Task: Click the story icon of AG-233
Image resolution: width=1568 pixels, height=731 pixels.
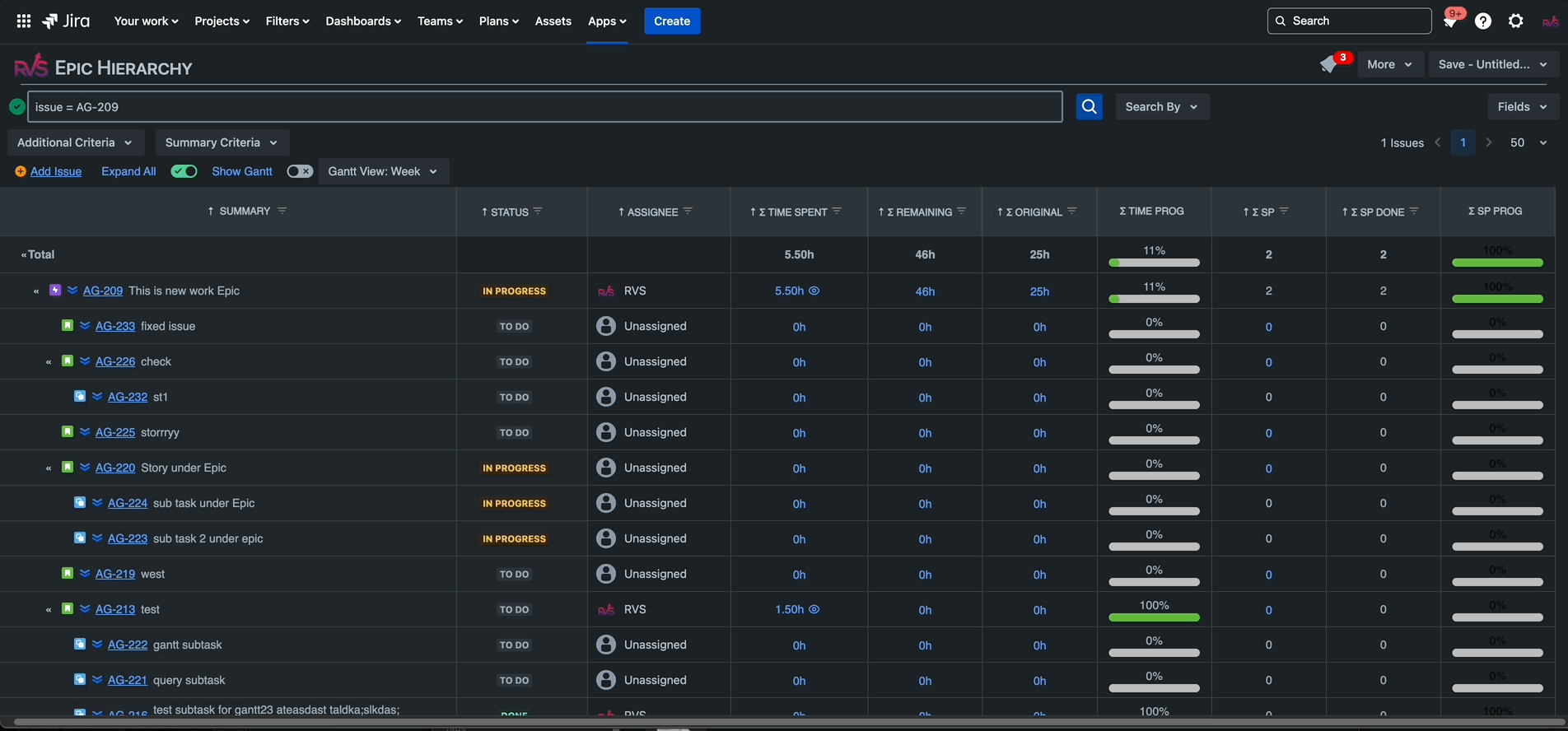Action: pos(68,325)
